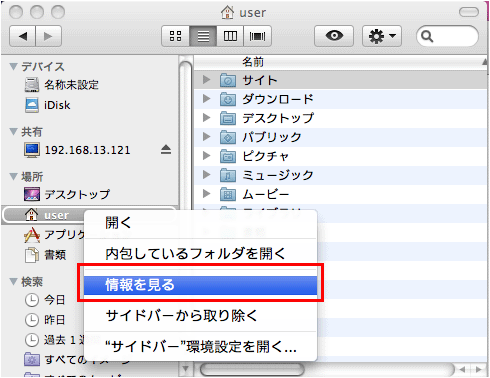This screenshot has width=490, height=378.
Task: Click the search field
Action: (x=447, y=36)
